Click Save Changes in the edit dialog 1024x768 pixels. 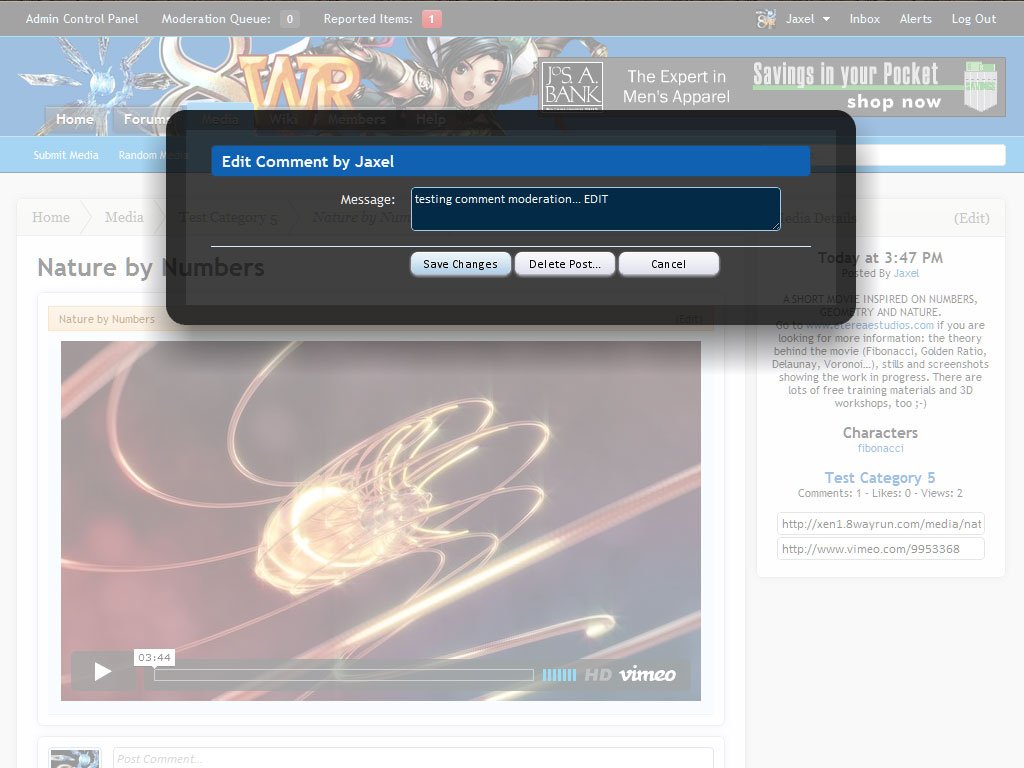point(460,264)
